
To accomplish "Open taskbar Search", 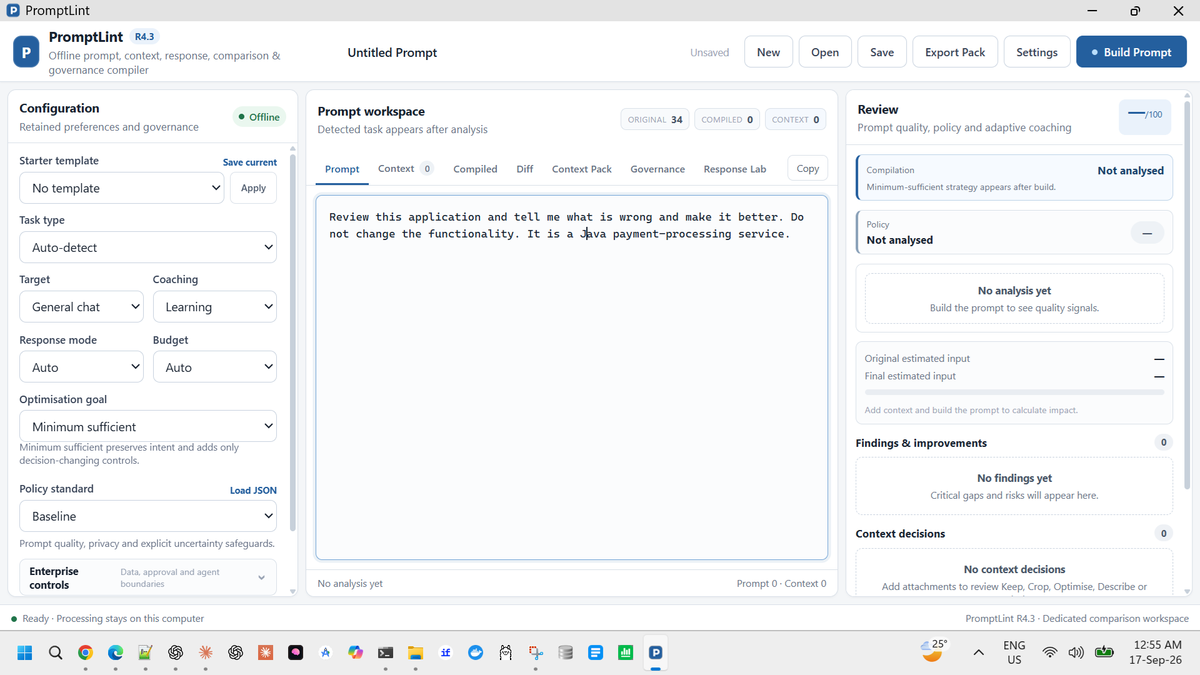I will pyautogui.click(x=55, y=653).
